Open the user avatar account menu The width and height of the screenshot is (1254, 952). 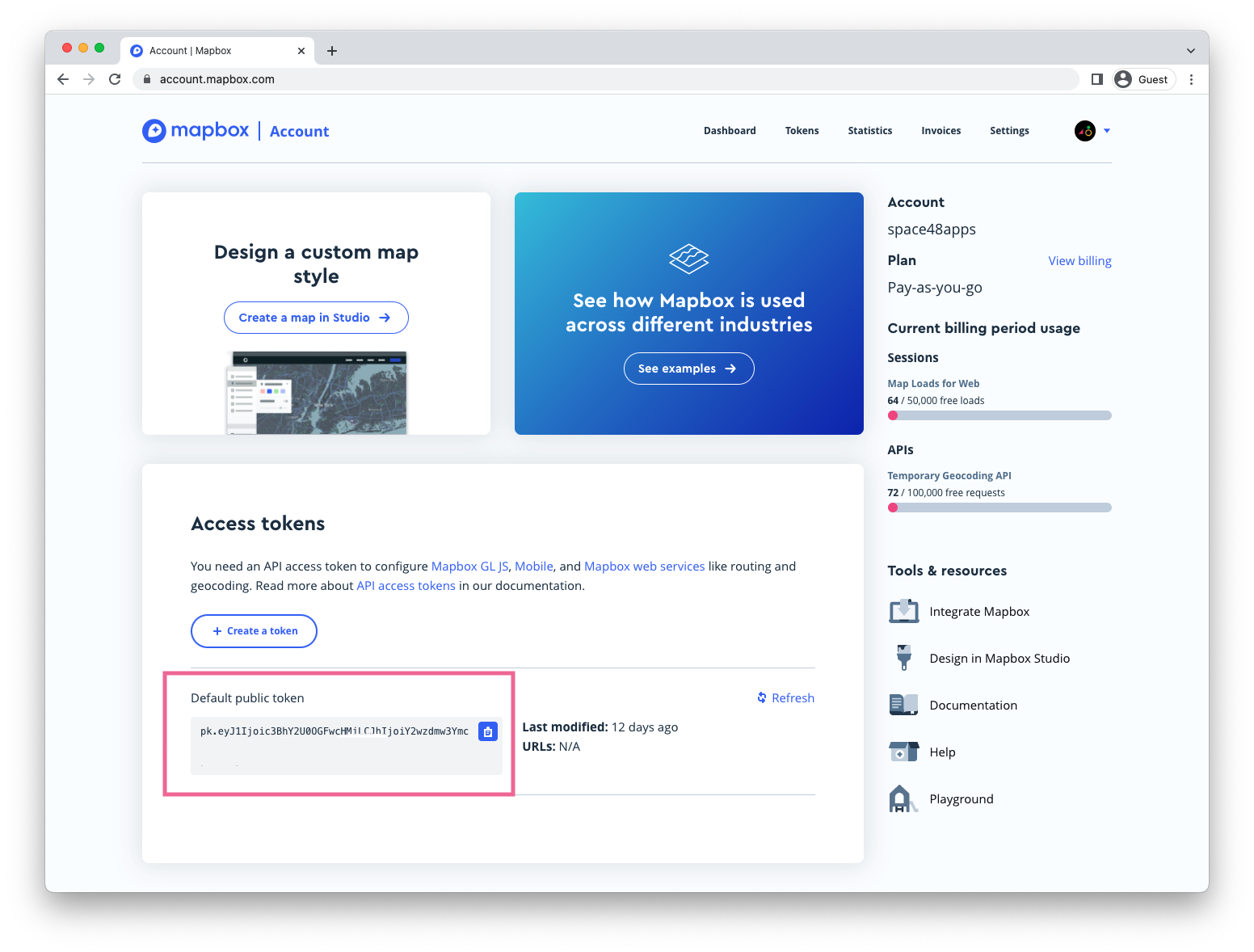[1085, 131]
